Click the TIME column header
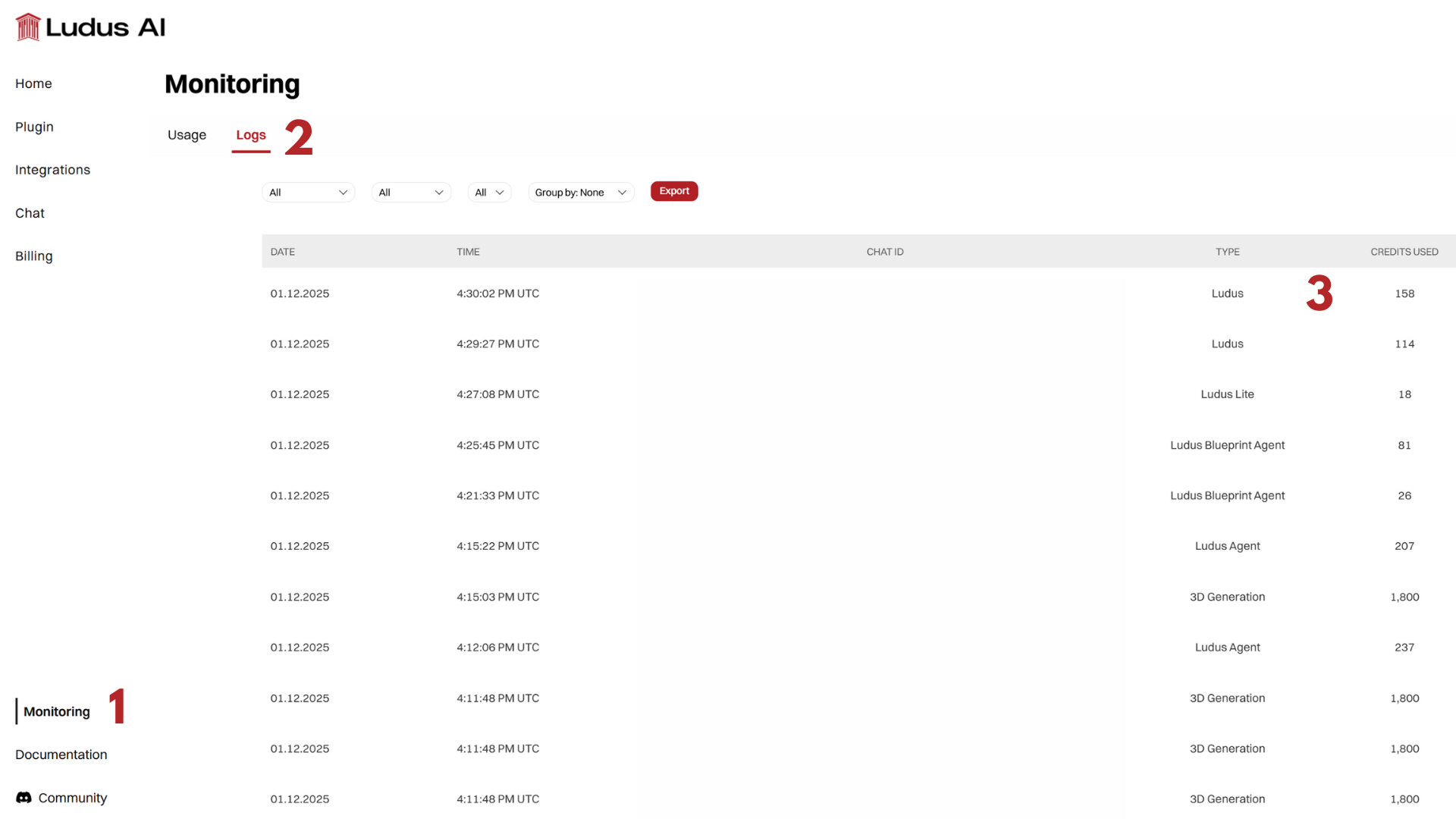The image size is (1456, 819). [468, 252]
